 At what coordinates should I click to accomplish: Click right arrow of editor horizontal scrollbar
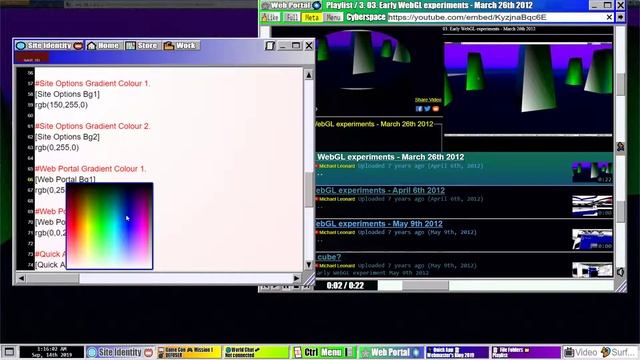point(297,278)
